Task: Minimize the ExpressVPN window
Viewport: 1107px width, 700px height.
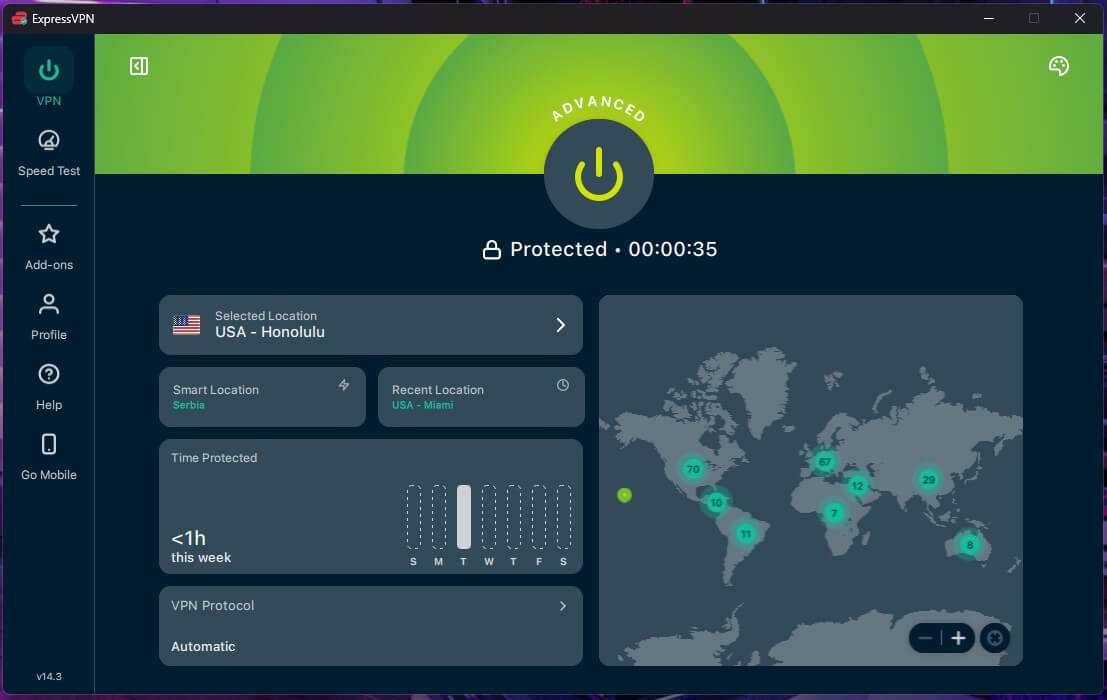Action: [988, 18]
